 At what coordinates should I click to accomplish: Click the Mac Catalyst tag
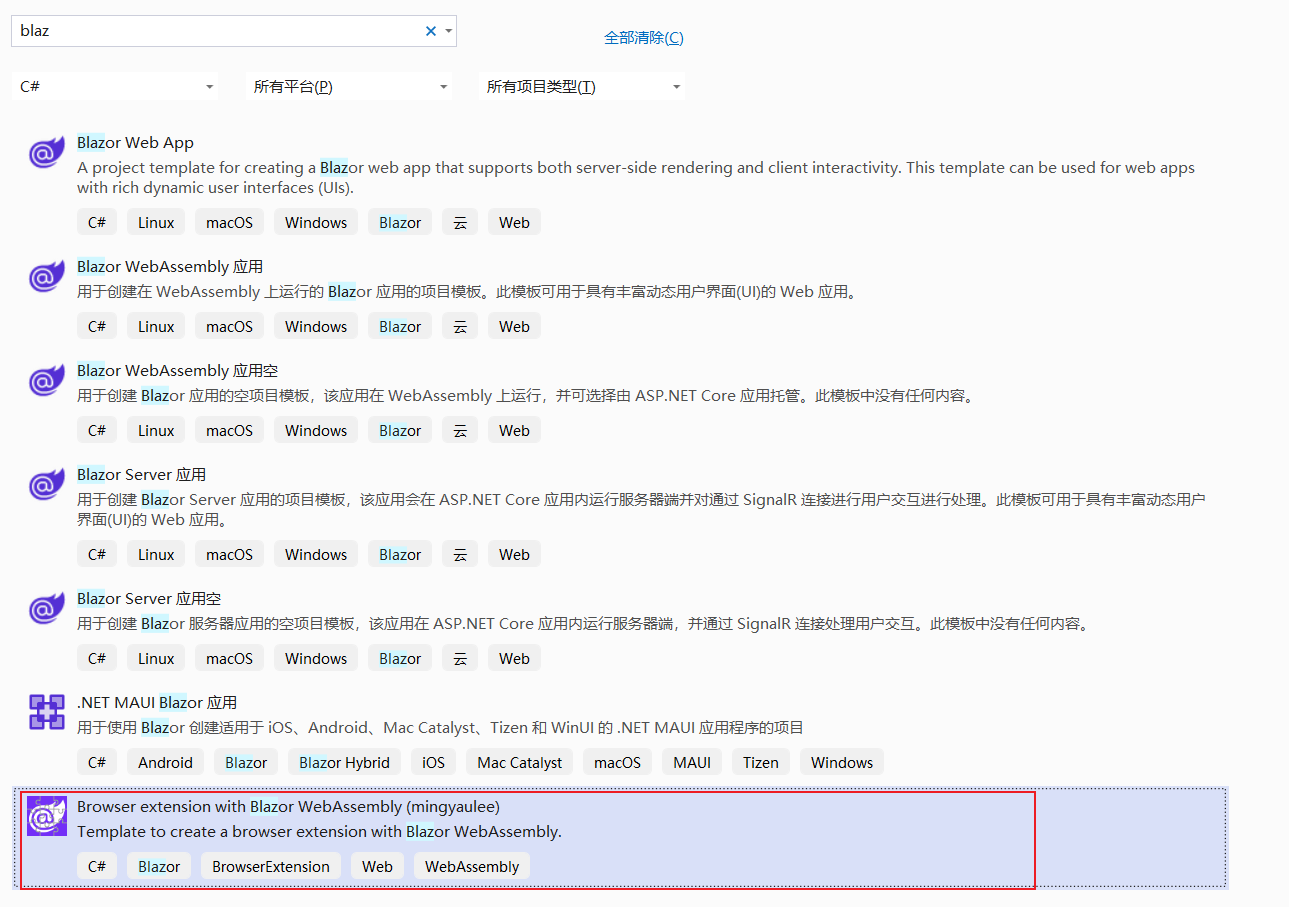(x=520, y=763)
